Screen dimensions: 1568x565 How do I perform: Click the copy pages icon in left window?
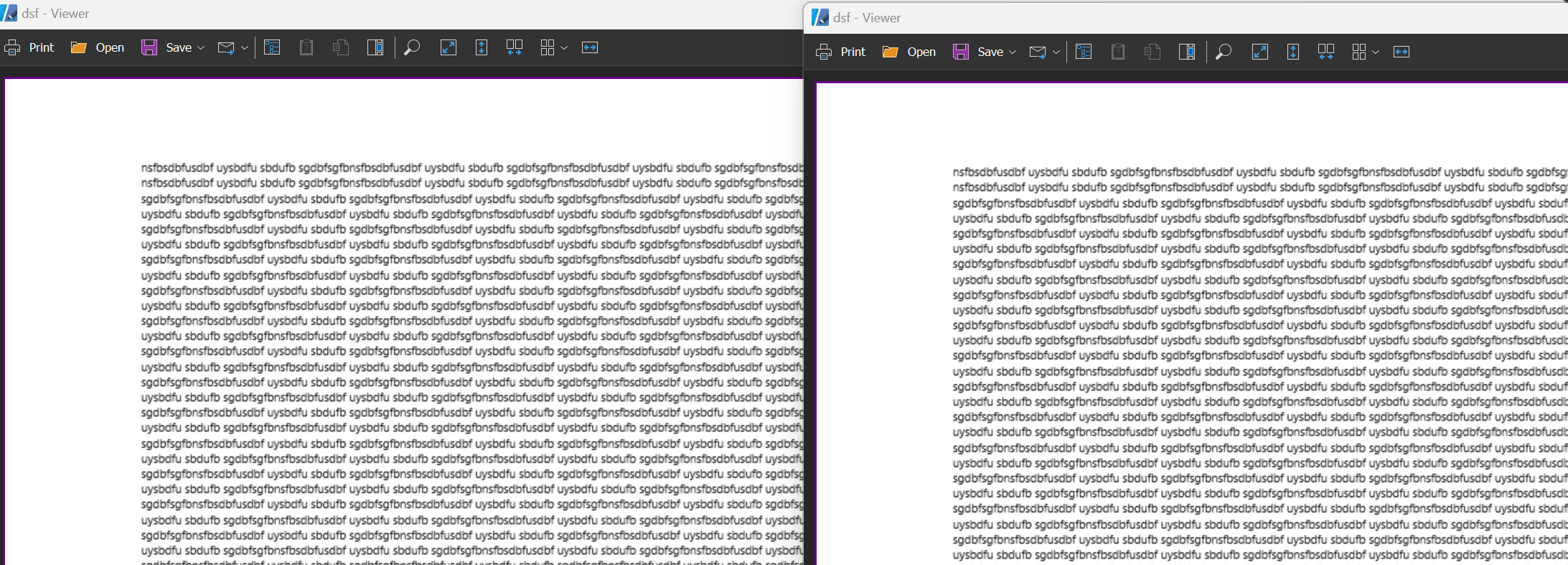pyautogui.click(x=341, y=47)
